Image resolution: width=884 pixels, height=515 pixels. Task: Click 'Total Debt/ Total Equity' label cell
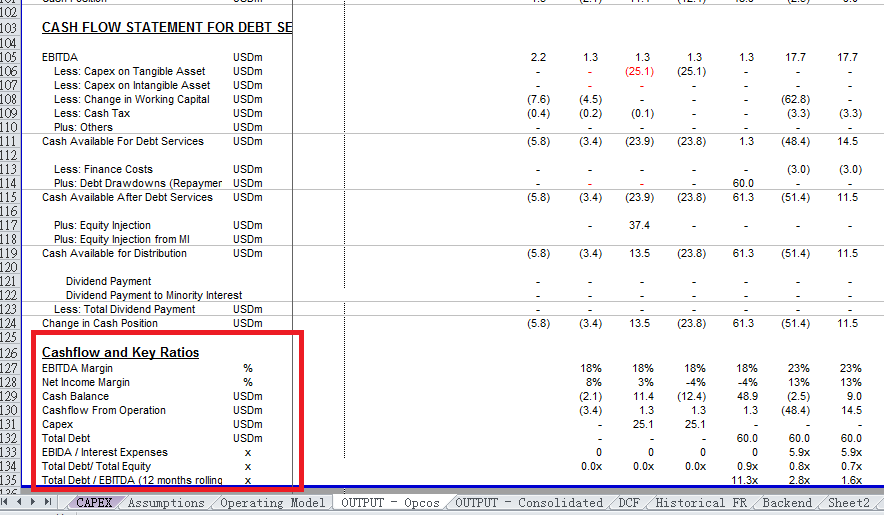(x=96, y=466)
